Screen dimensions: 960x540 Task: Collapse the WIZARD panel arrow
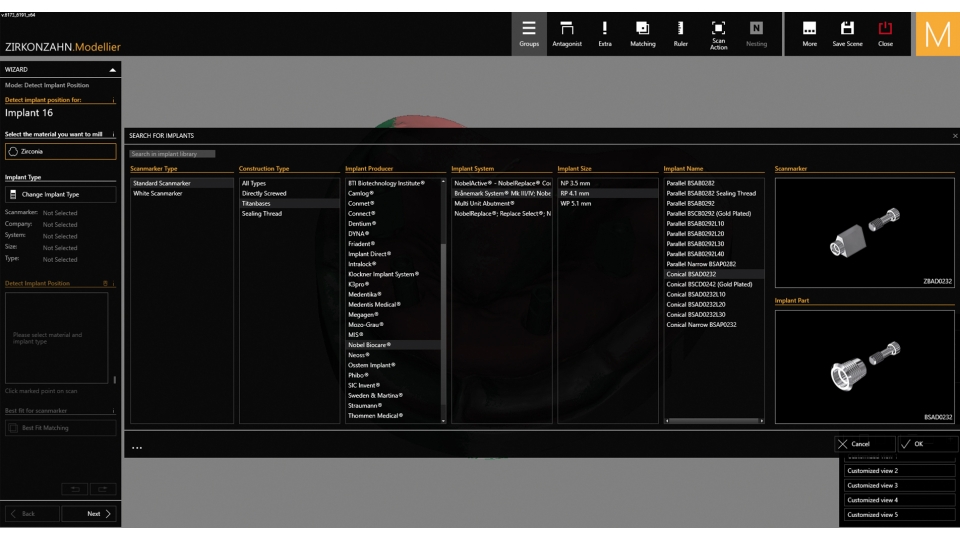click(113, 70)
